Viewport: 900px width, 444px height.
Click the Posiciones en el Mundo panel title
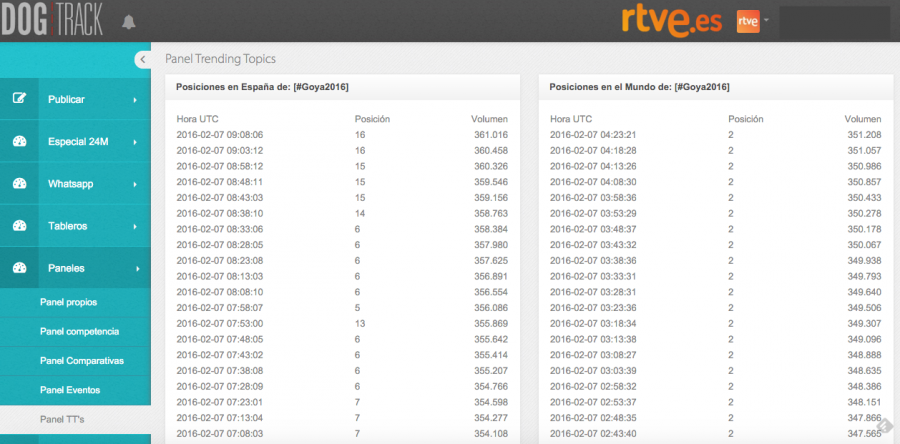pyautogui.click(x=639, y=87)
